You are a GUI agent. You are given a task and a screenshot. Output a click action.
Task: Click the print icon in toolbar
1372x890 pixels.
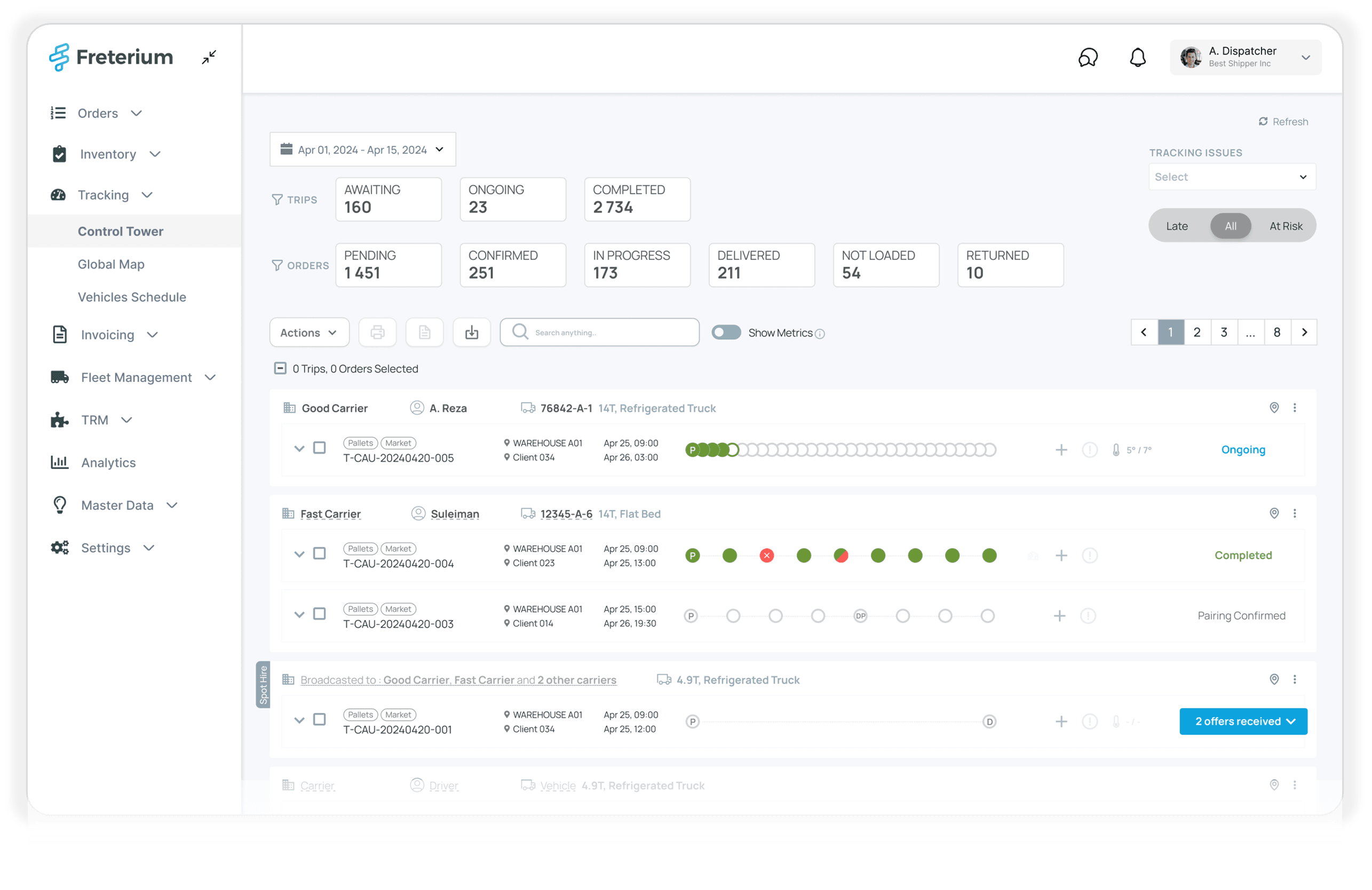coord(378,332)
